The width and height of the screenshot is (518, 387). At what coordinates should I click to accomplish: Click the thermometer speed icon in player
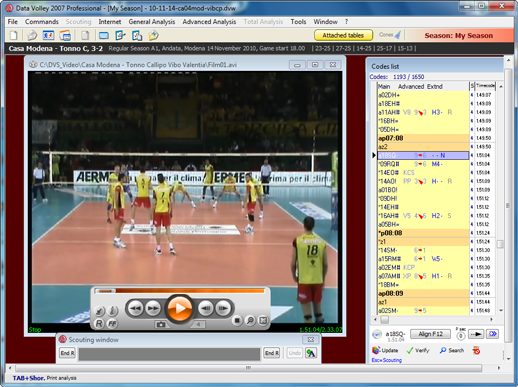tap(113, 310)
